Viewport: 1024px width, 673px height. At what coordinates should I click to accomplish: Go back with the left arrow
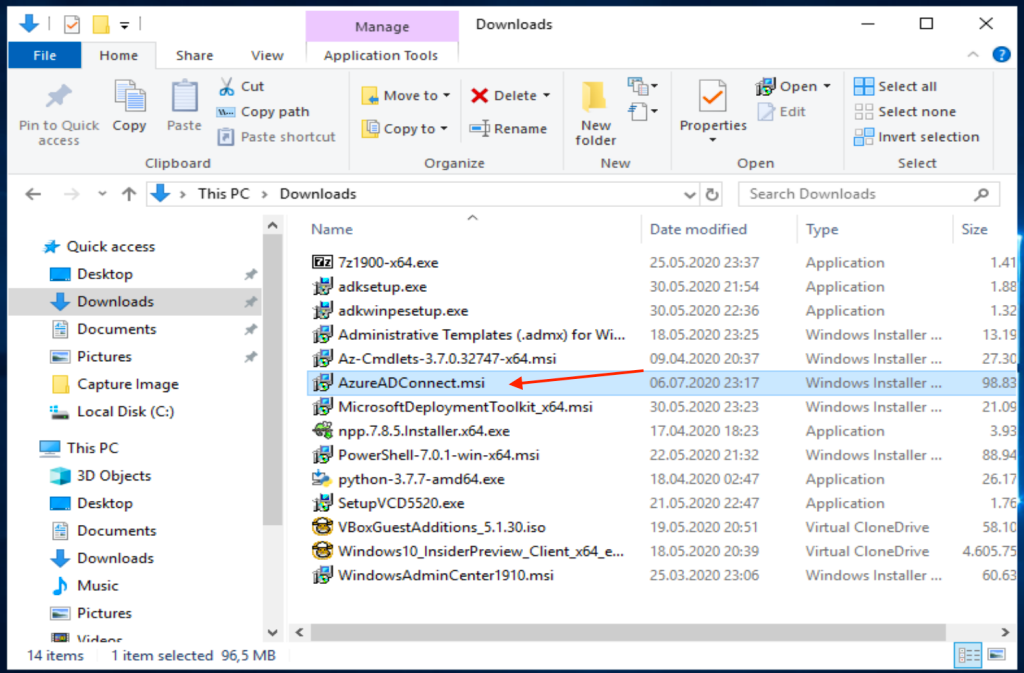pyautogui.click(x=33, y=195)
